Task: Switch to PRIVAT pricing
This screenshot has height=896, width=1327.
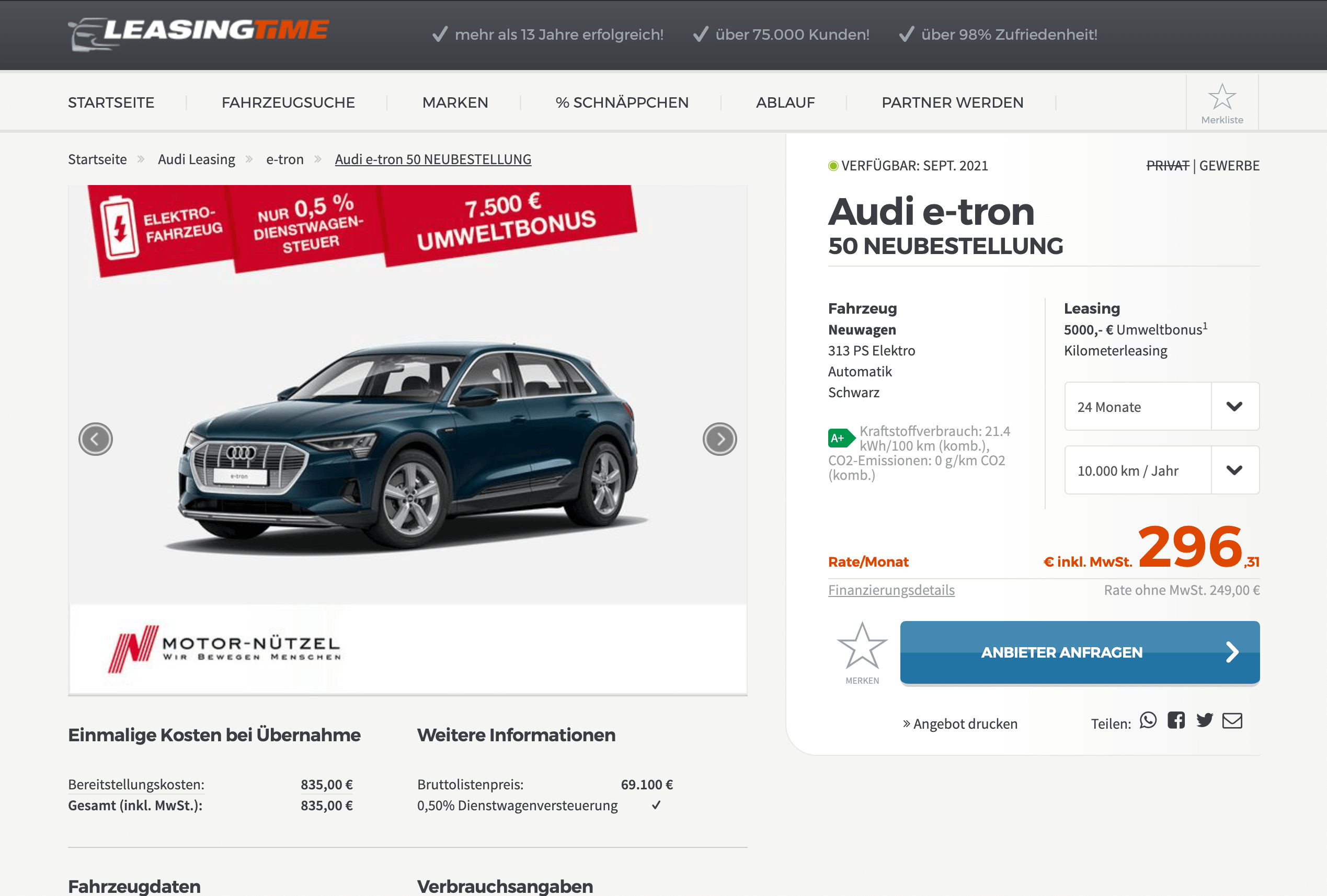Action: [1168, 166]
